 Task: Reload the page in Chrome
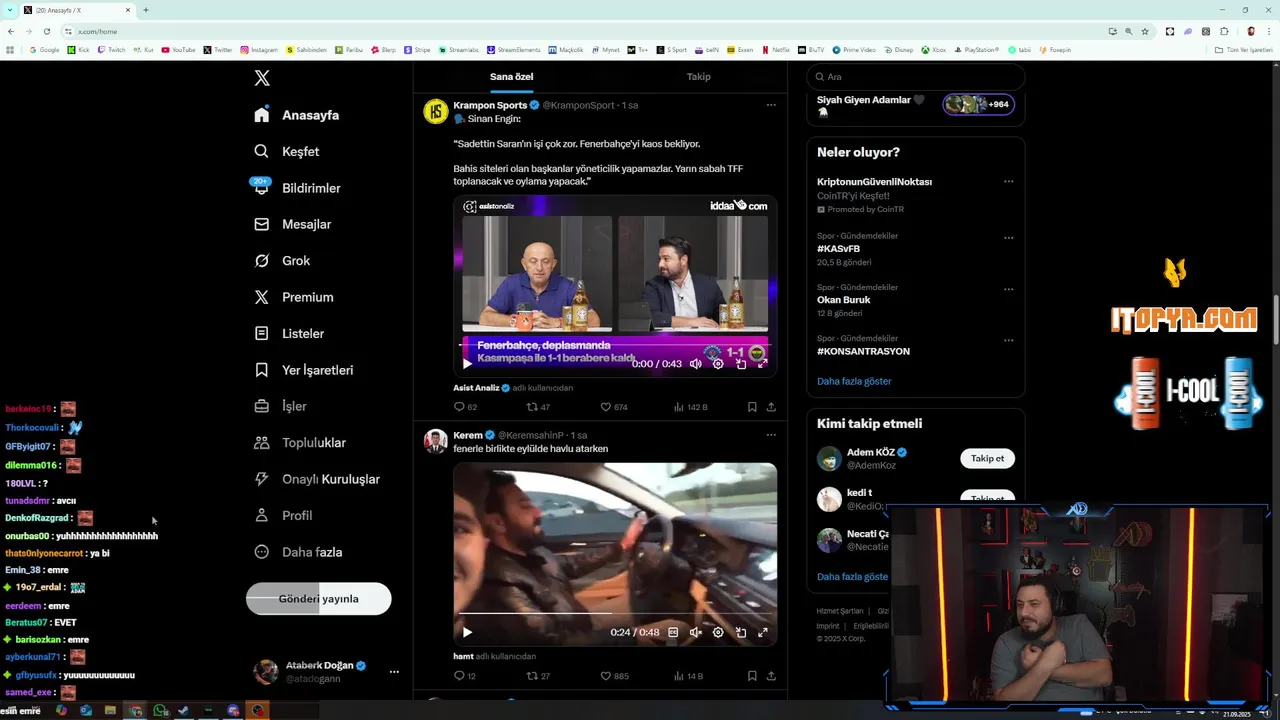[47, 31]
